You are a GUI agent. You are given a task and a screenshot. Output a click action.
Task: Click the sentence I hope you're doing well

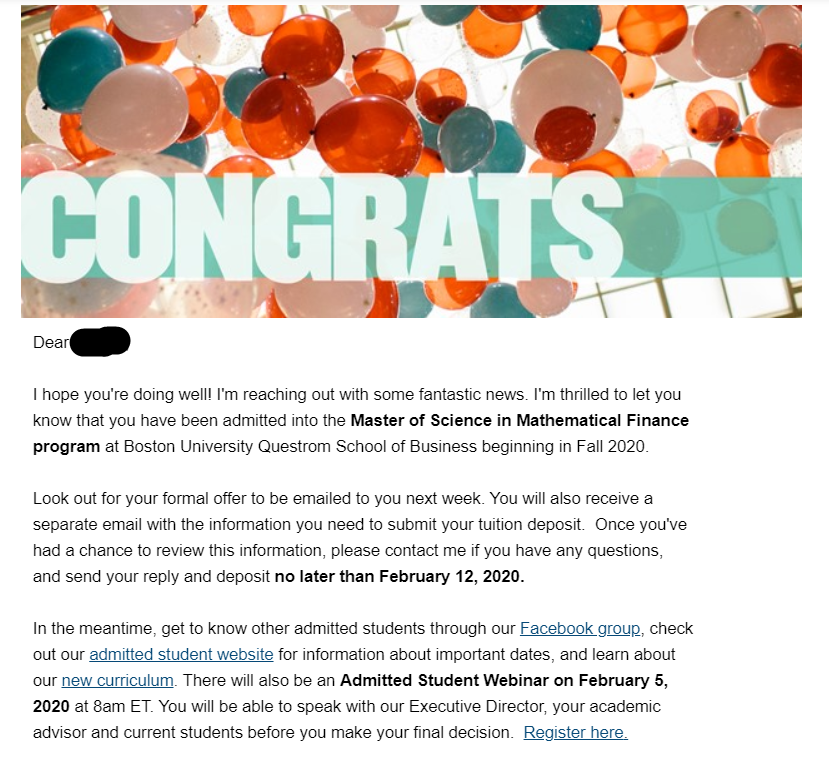[x=122, y=394]
